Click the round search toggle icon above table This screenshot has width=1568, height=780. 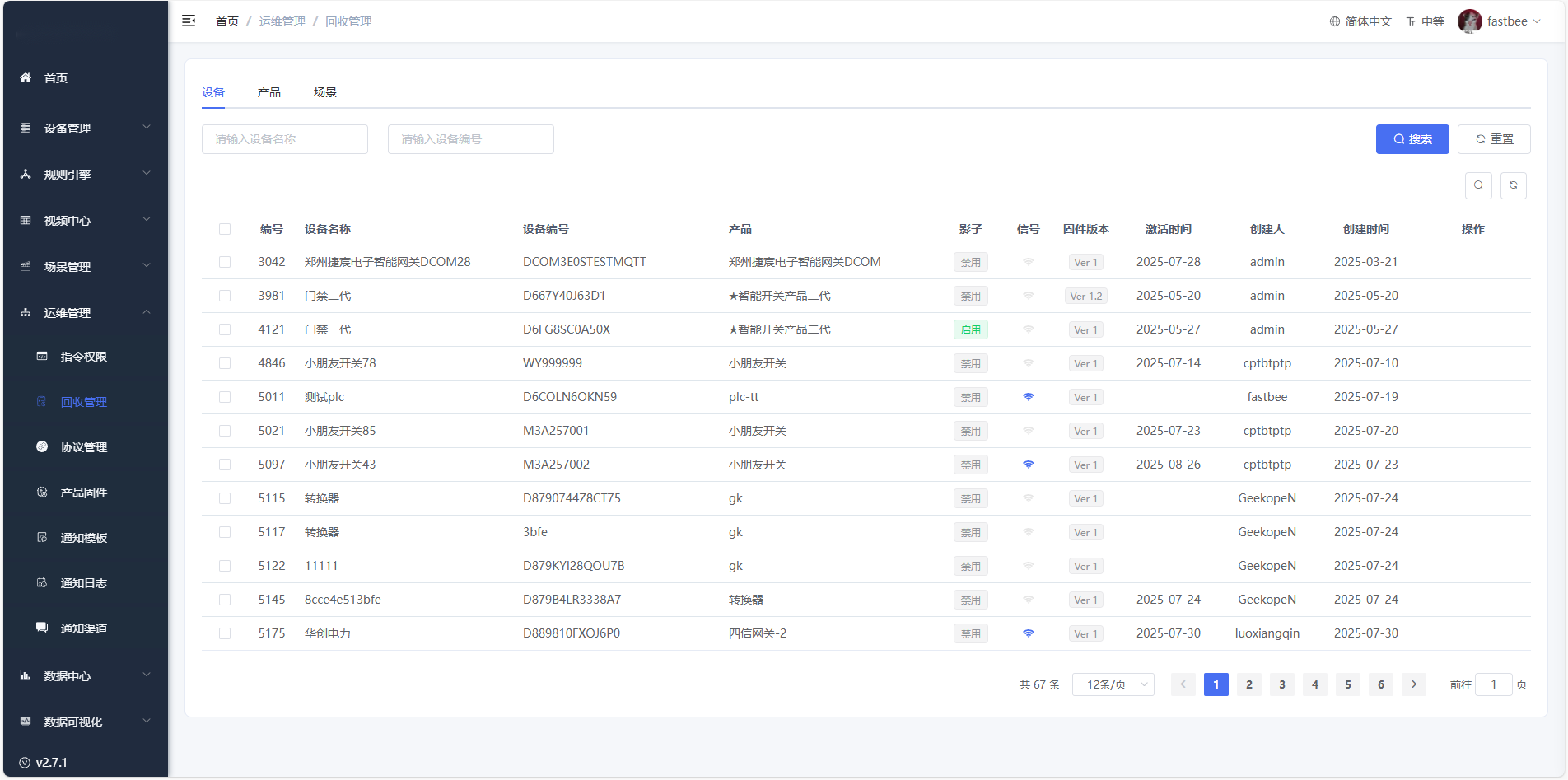tap(1478, 185)
